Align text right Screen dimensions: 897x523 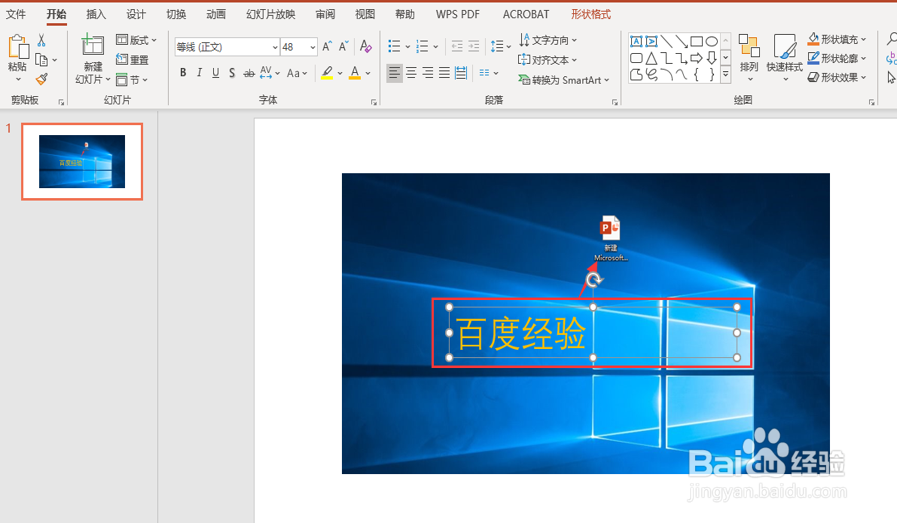click(428, 73)
